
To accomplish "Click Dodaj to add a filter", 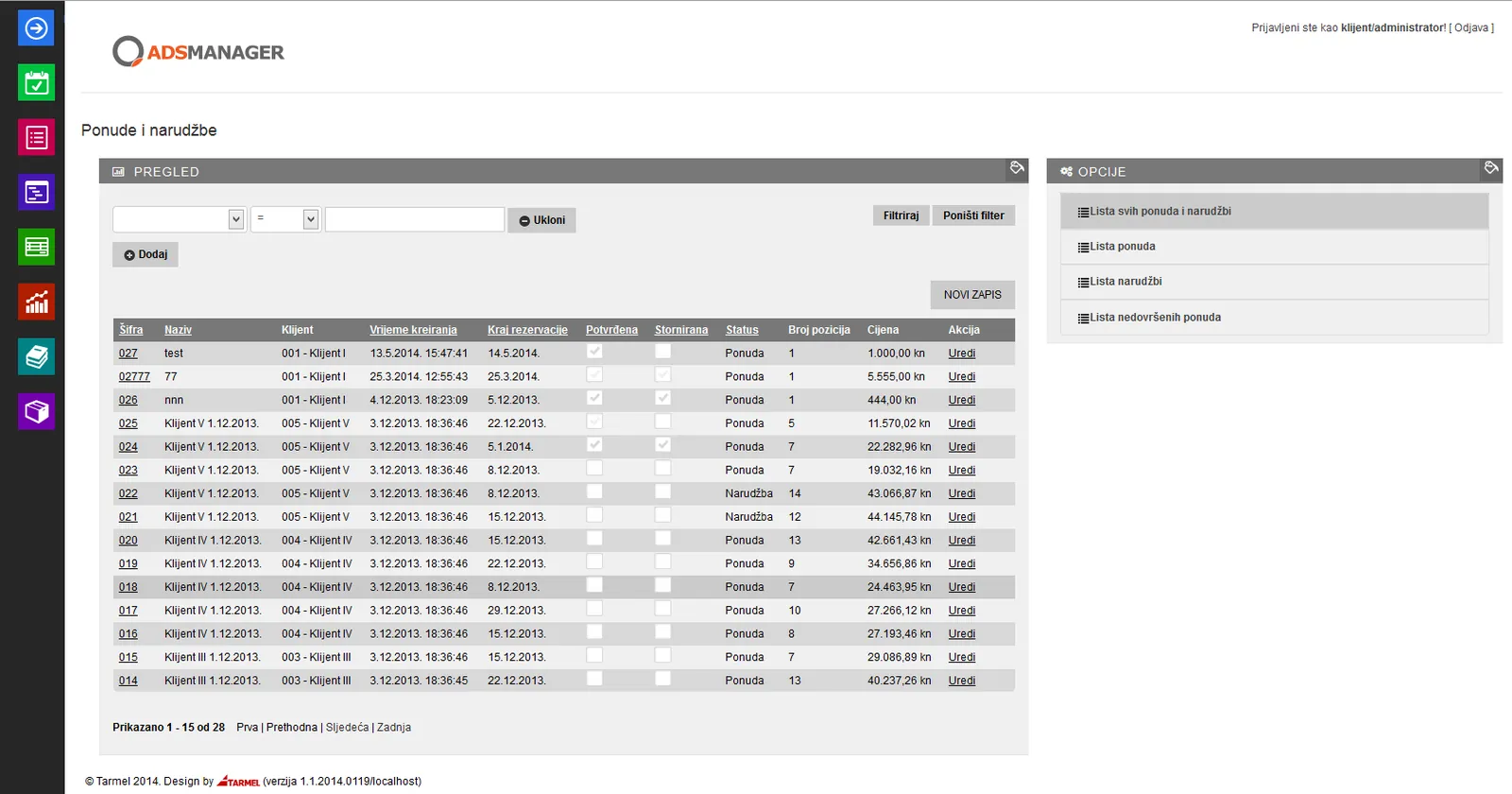I will click(146, 254).
